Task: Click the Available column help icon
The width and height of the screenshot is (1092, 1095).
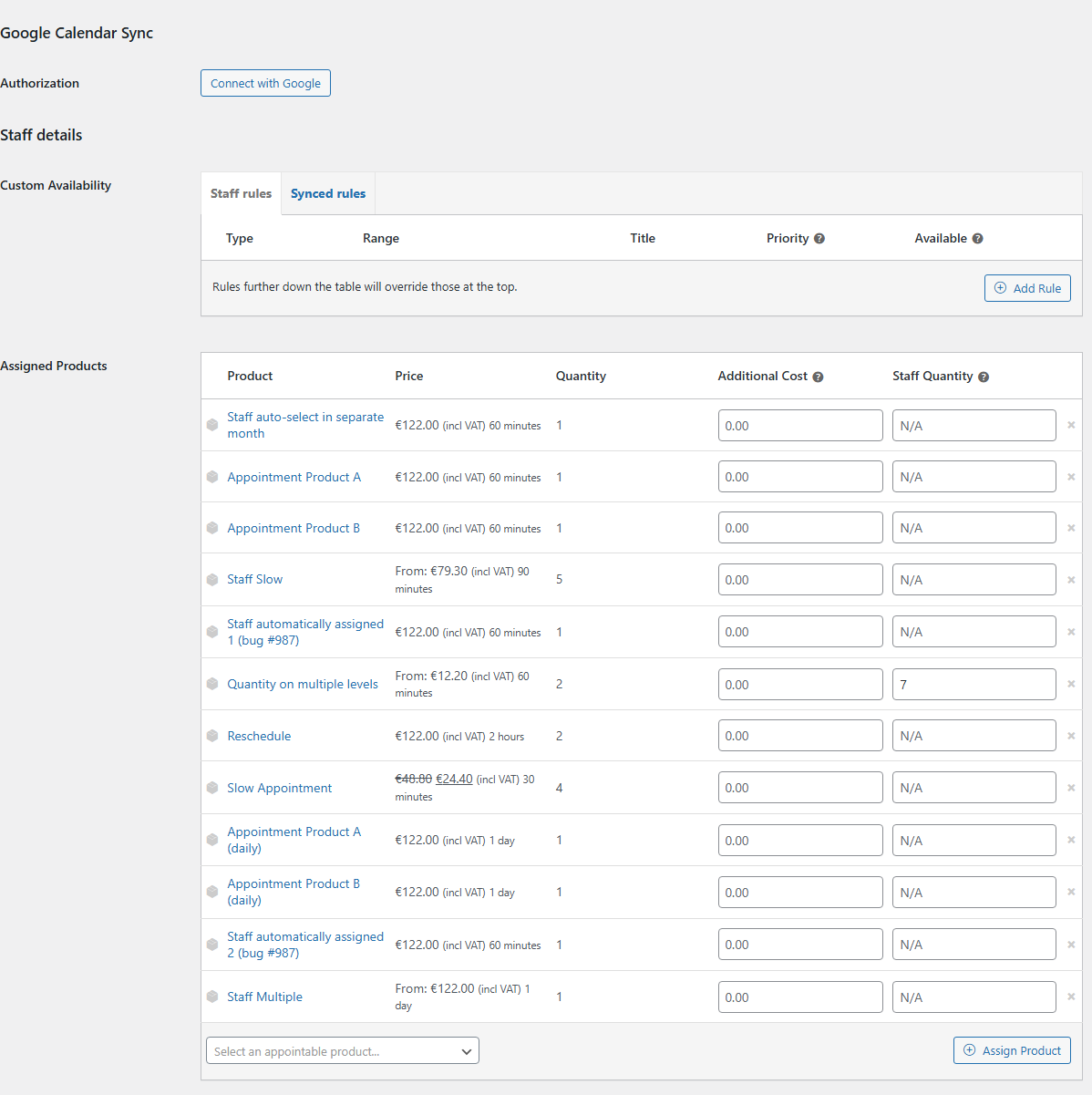Action: (978, 238)
